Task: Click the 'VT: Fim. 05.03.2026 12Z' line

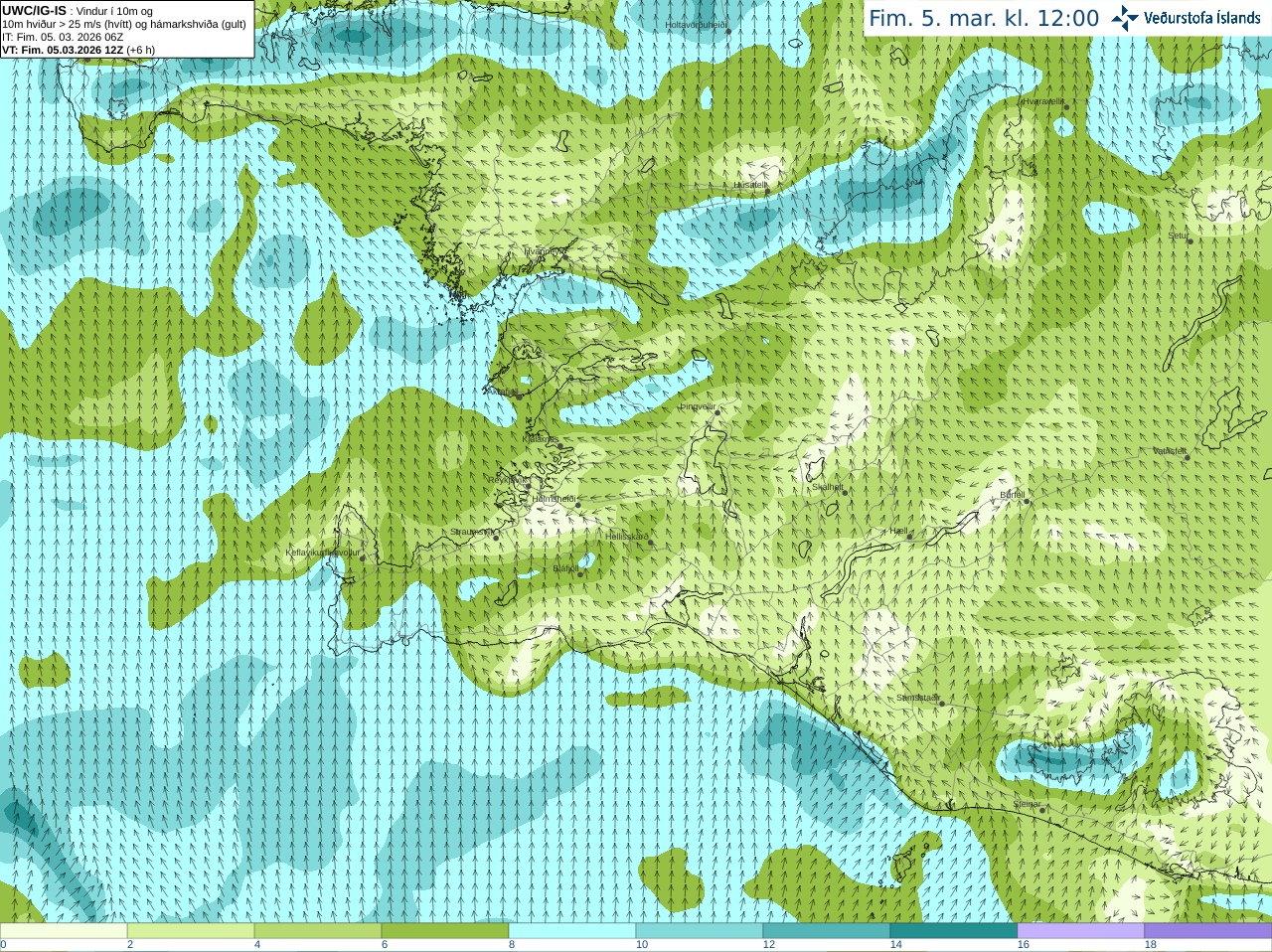Action: pos(63,50)
